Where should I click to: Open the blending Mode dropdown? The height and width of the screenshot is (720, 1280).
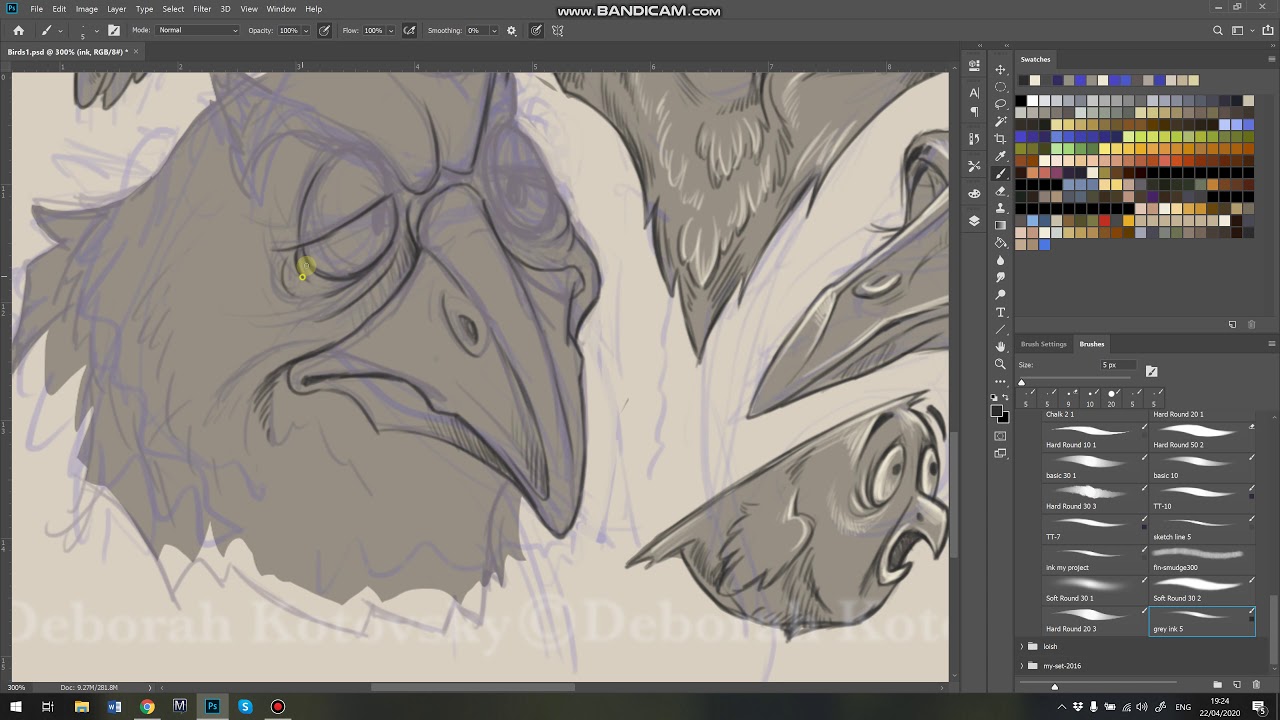coord(198,31)
